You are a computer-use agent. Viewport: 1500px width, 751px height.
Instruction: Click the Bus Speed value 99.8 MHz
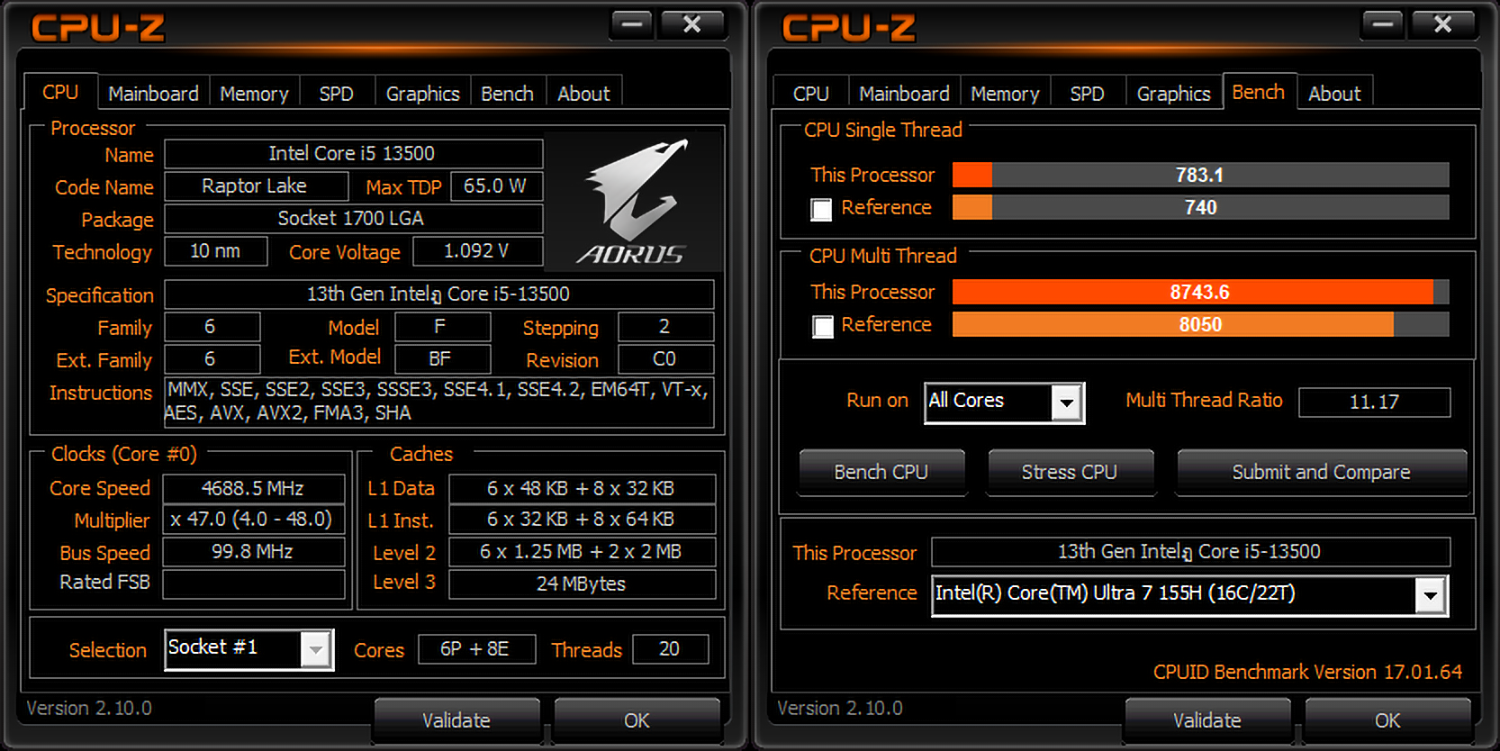253,552
